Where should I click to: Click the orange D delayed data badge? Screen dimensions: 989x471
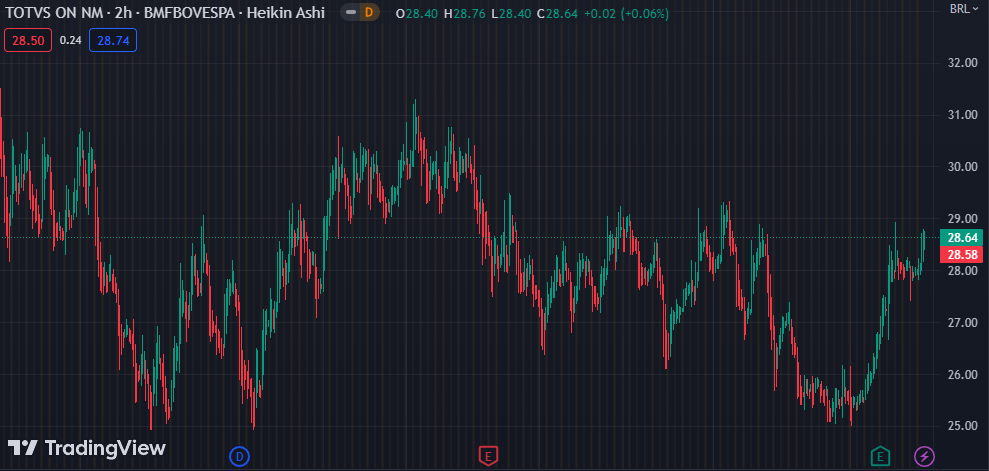[x=369, y=12]
